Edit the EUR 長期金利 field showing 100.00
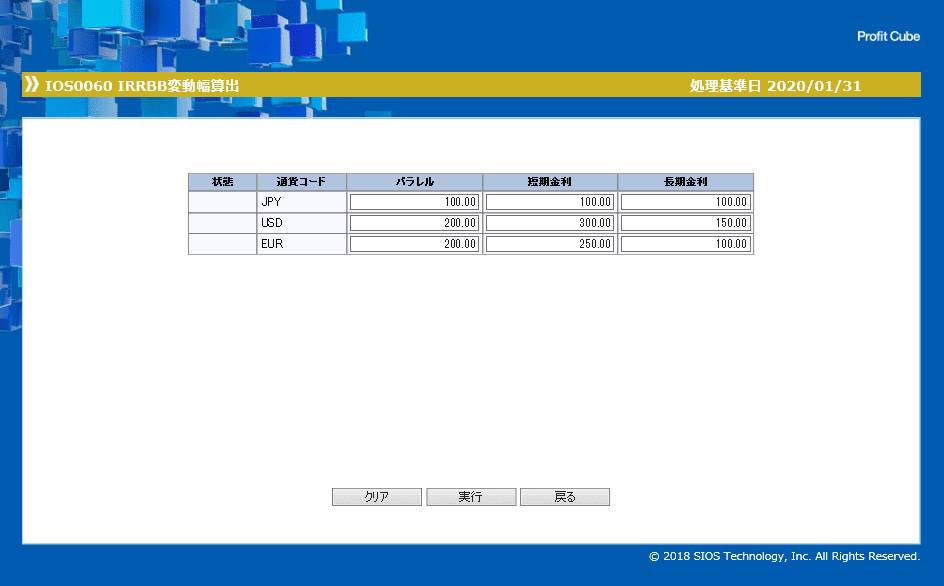The image size is (944, 586). click(686, 244)
